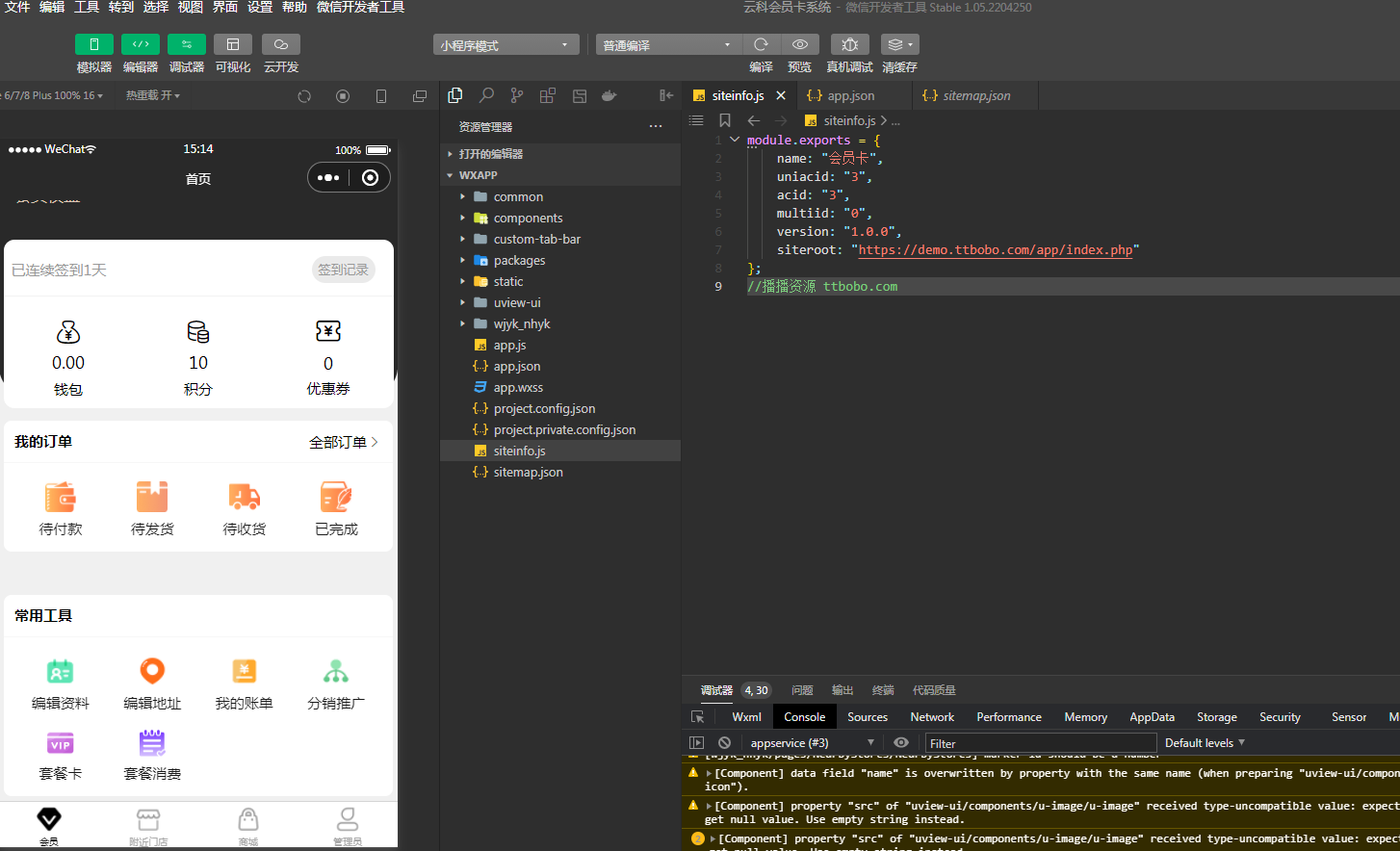This screenshot has height=851, width=1400.
Task: Open the compile mode dropdown
Action: pyautogui.click(x=668, y=45)
